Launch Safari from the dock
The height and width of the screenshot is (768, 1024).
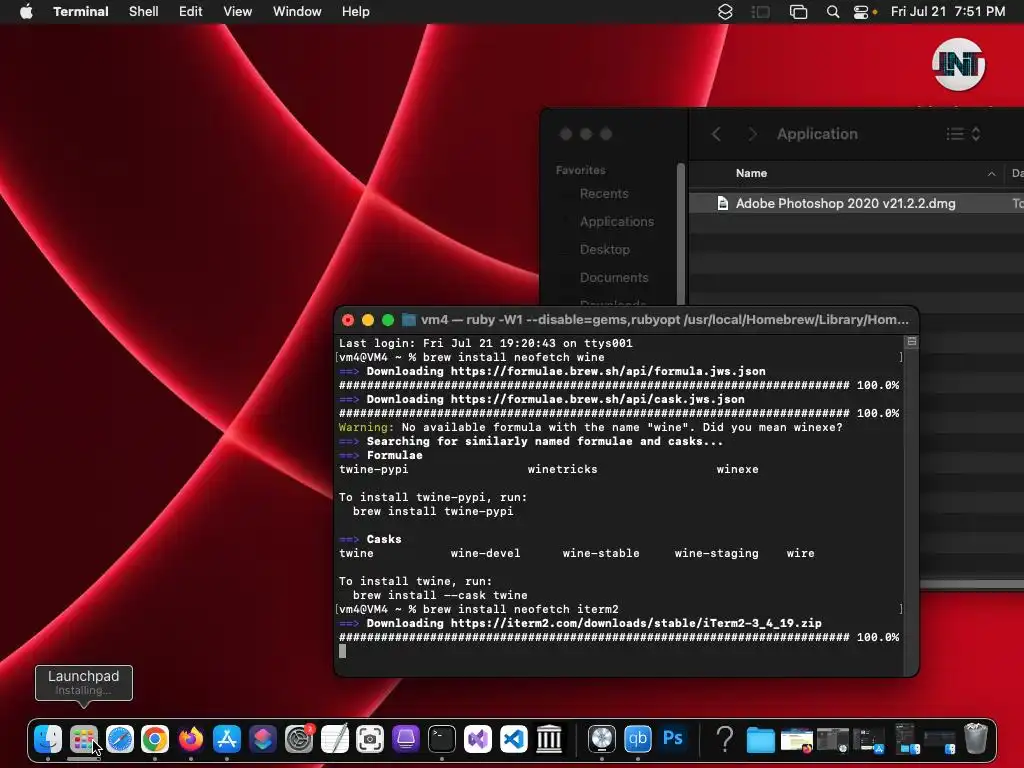click(x=120, y=739)
